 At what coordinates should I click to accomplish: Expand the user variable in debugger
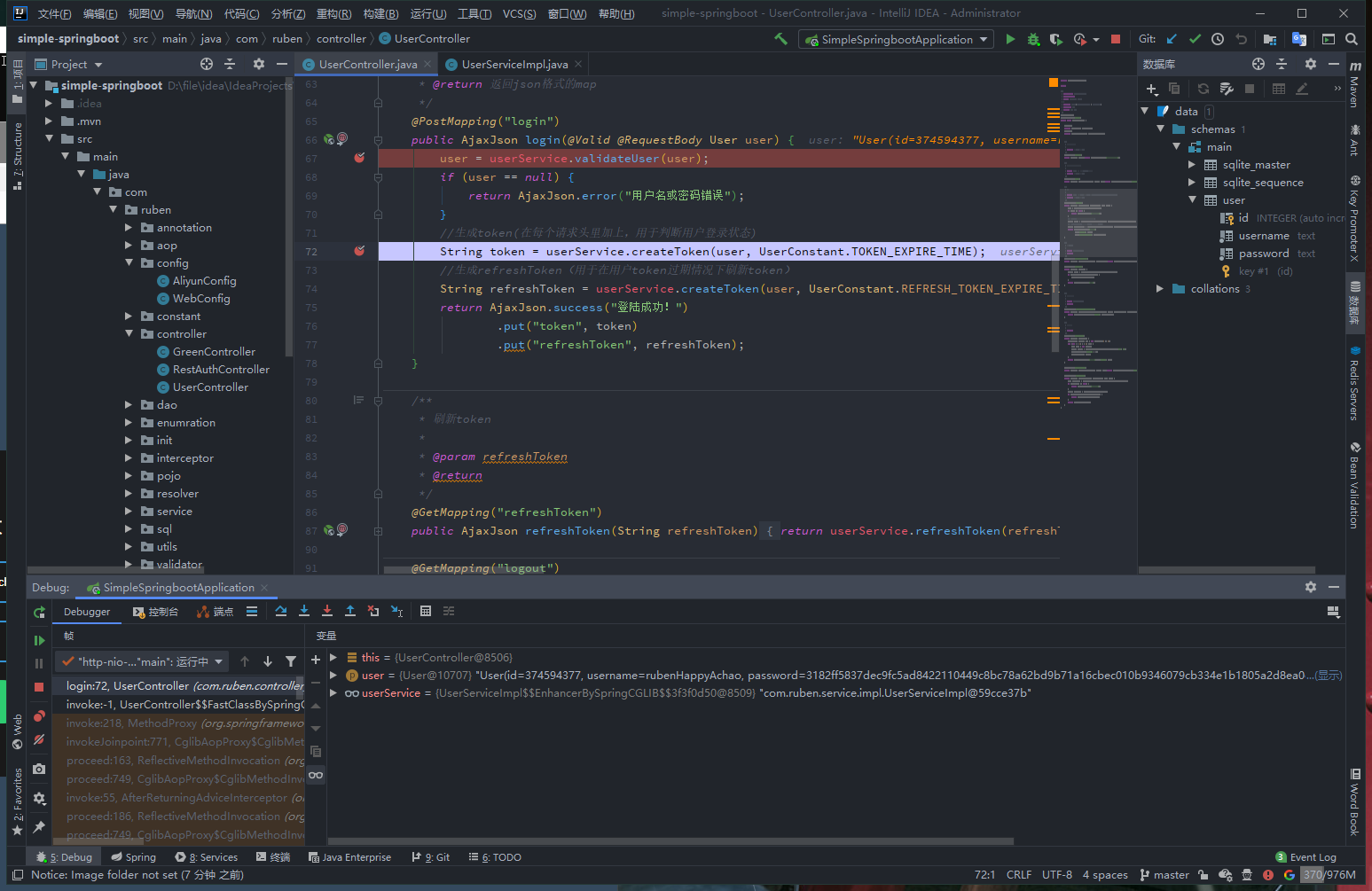pyautogui.click(x=333, y=676)
